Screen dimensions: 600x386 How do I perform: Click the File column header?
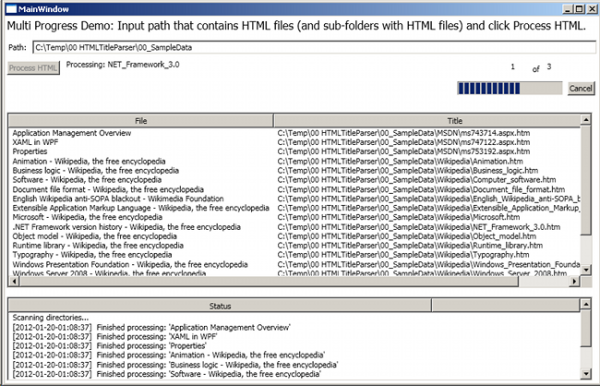[x=141, y=121]
